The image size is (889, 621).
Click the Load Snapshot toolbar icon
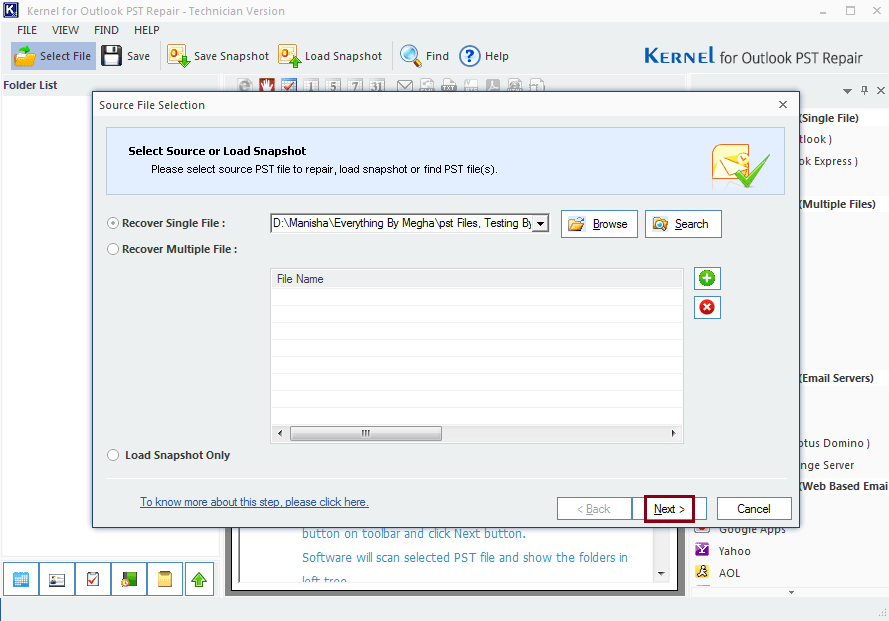pos(289,56)
